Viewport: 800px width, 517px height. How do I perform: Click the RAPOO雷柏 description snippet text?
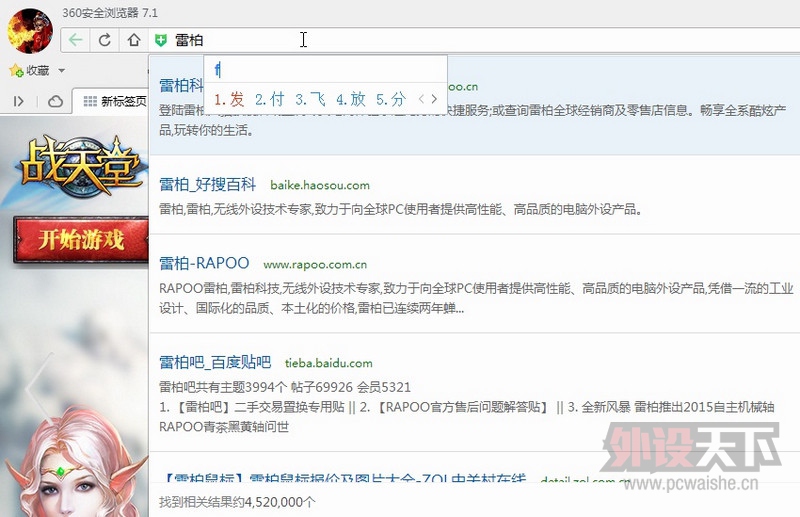pyautogui.click(x=476, y=298)
